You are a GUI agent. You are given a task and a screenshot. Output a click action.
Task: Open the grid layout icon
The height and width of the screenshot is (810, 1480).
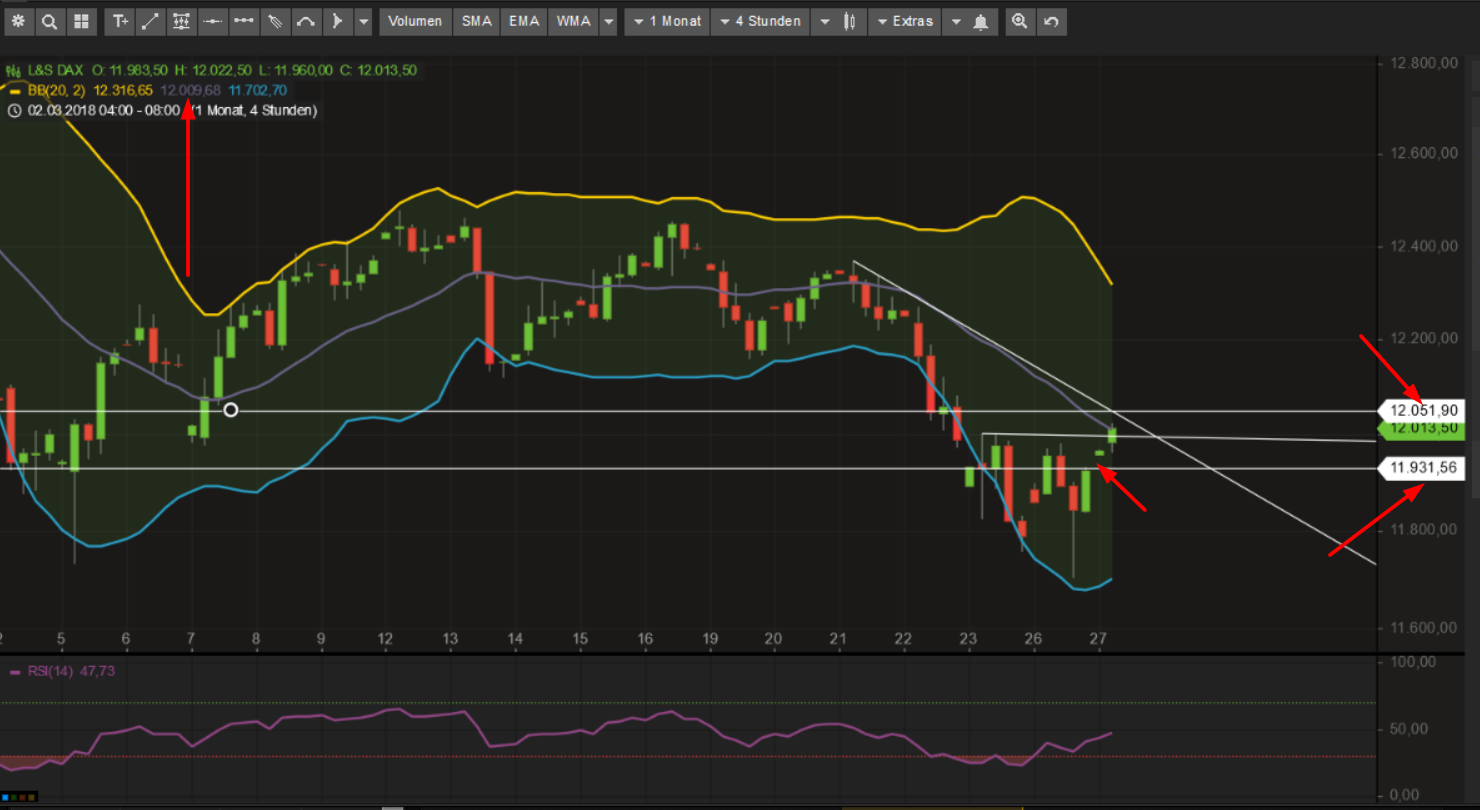pos(81,21)
